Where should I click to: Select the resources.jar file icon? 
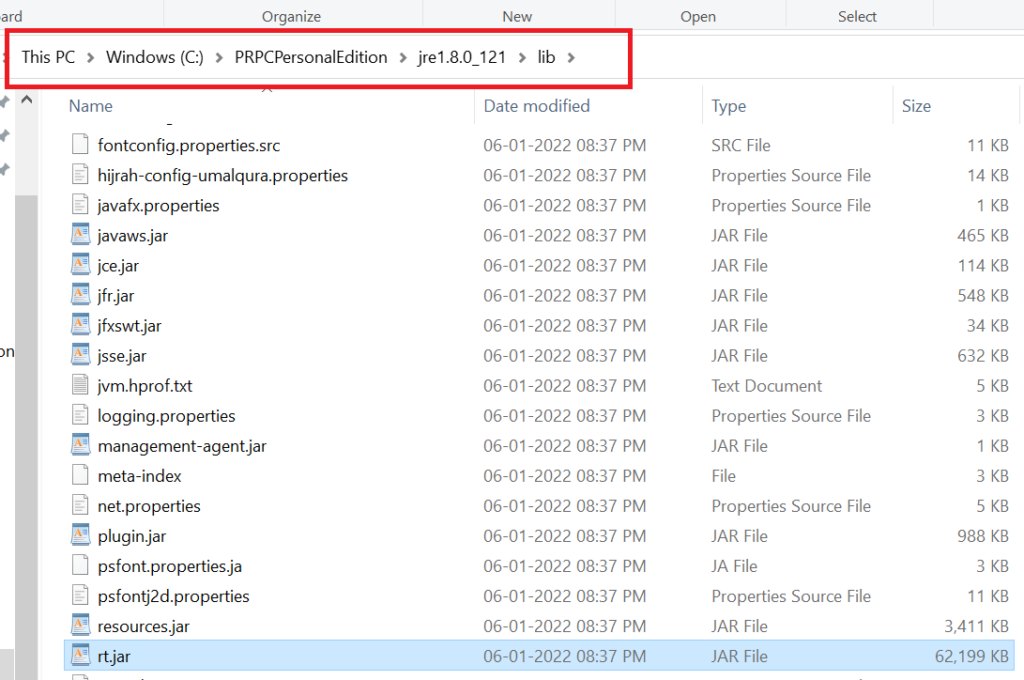(80, 625)
